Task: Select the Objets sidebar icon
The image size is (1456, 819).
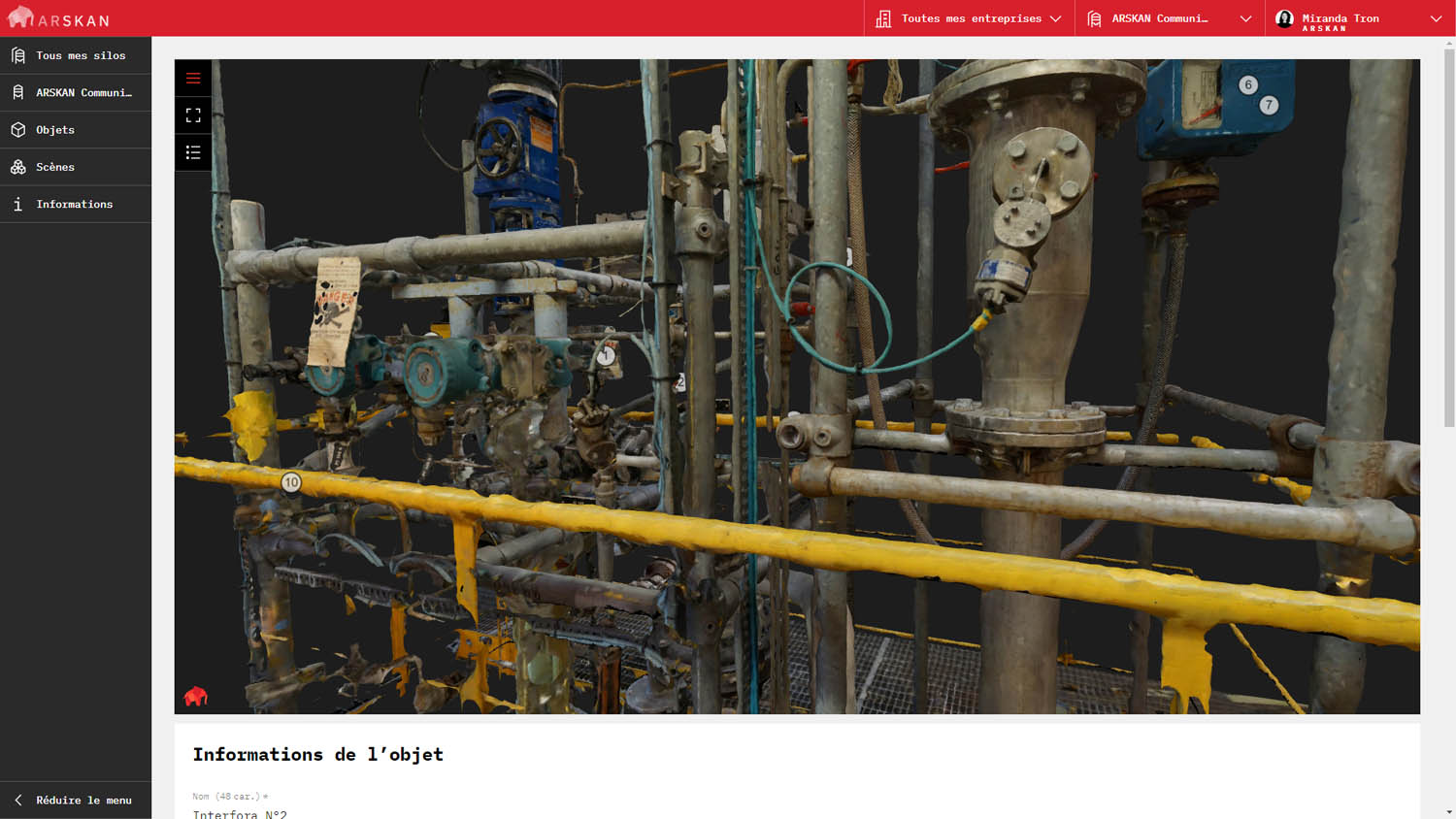Action: [17, 129]
